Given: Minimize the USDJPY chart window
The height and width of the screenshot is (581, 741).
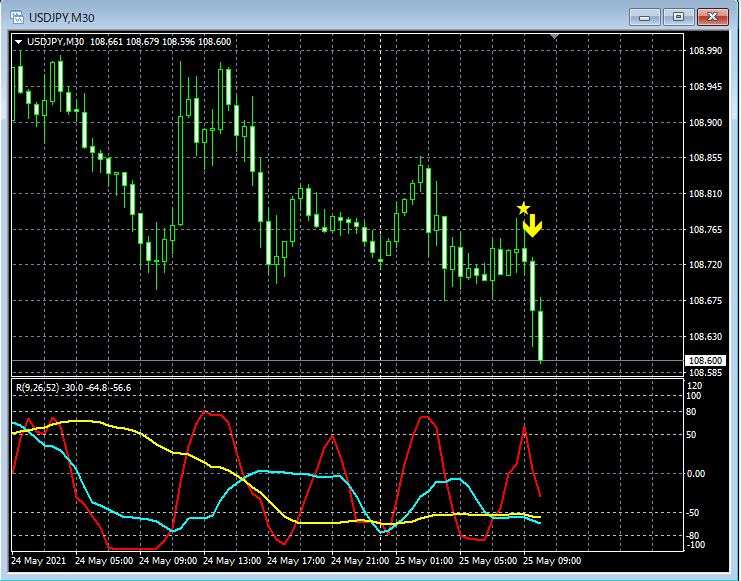Looking at the screenshot, I should point(645,17).
